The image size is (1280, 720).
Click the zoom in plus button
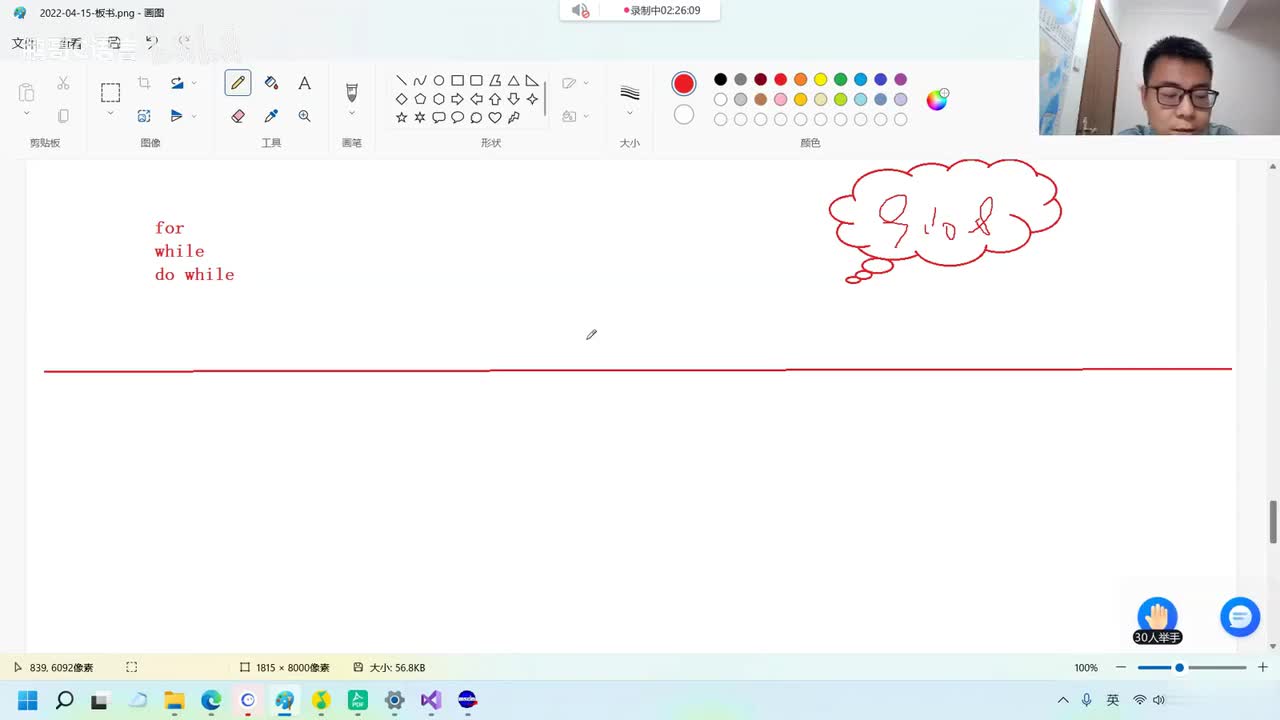click(x=1262, y=667)
